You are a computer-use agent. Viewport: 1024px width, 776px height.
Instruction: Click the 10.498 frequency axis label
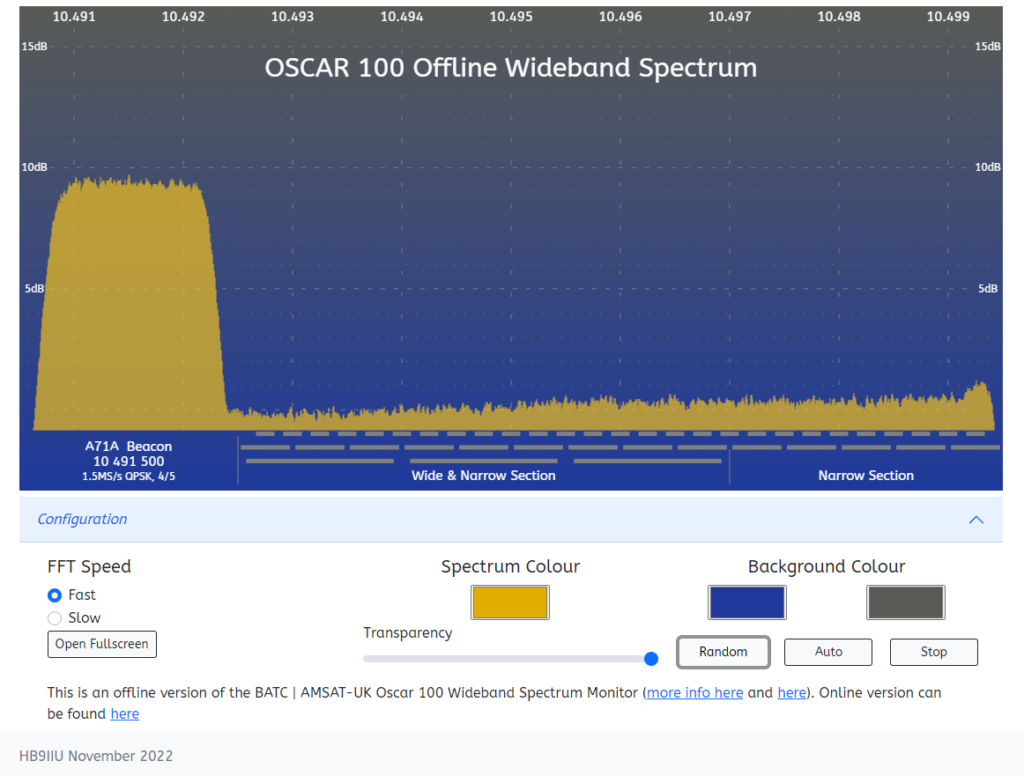[839, 16]
